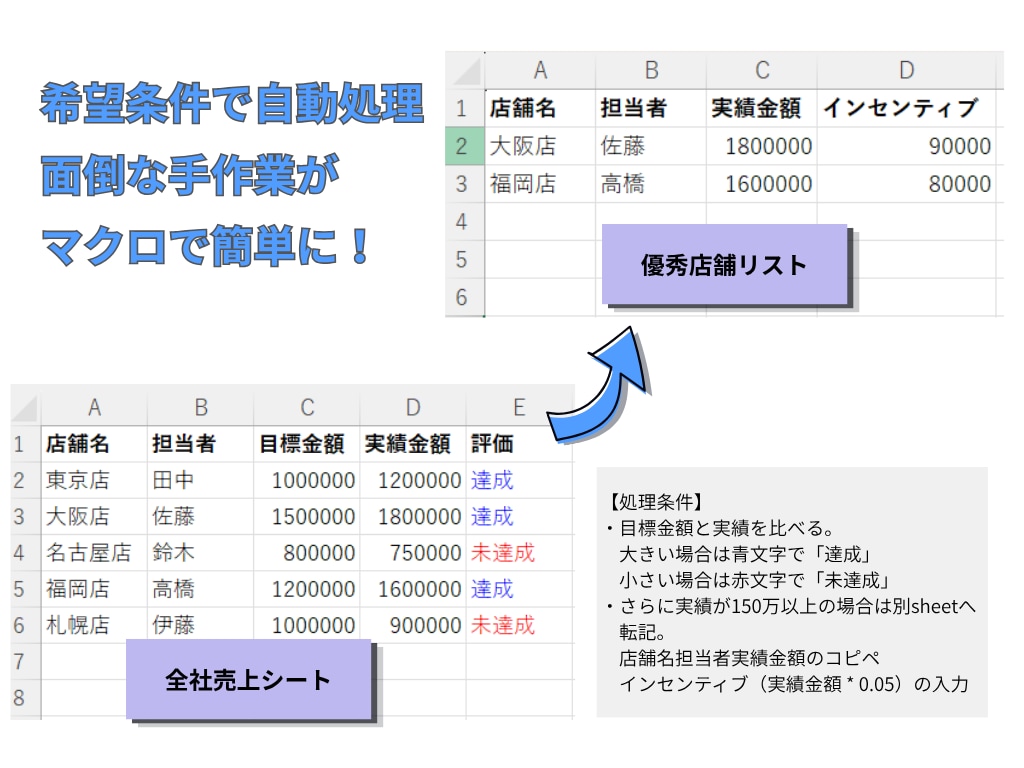Select row 3 header in 優秀店舗リスト sheet
The width and height of the screenshot is (1024, 768).
462,184
